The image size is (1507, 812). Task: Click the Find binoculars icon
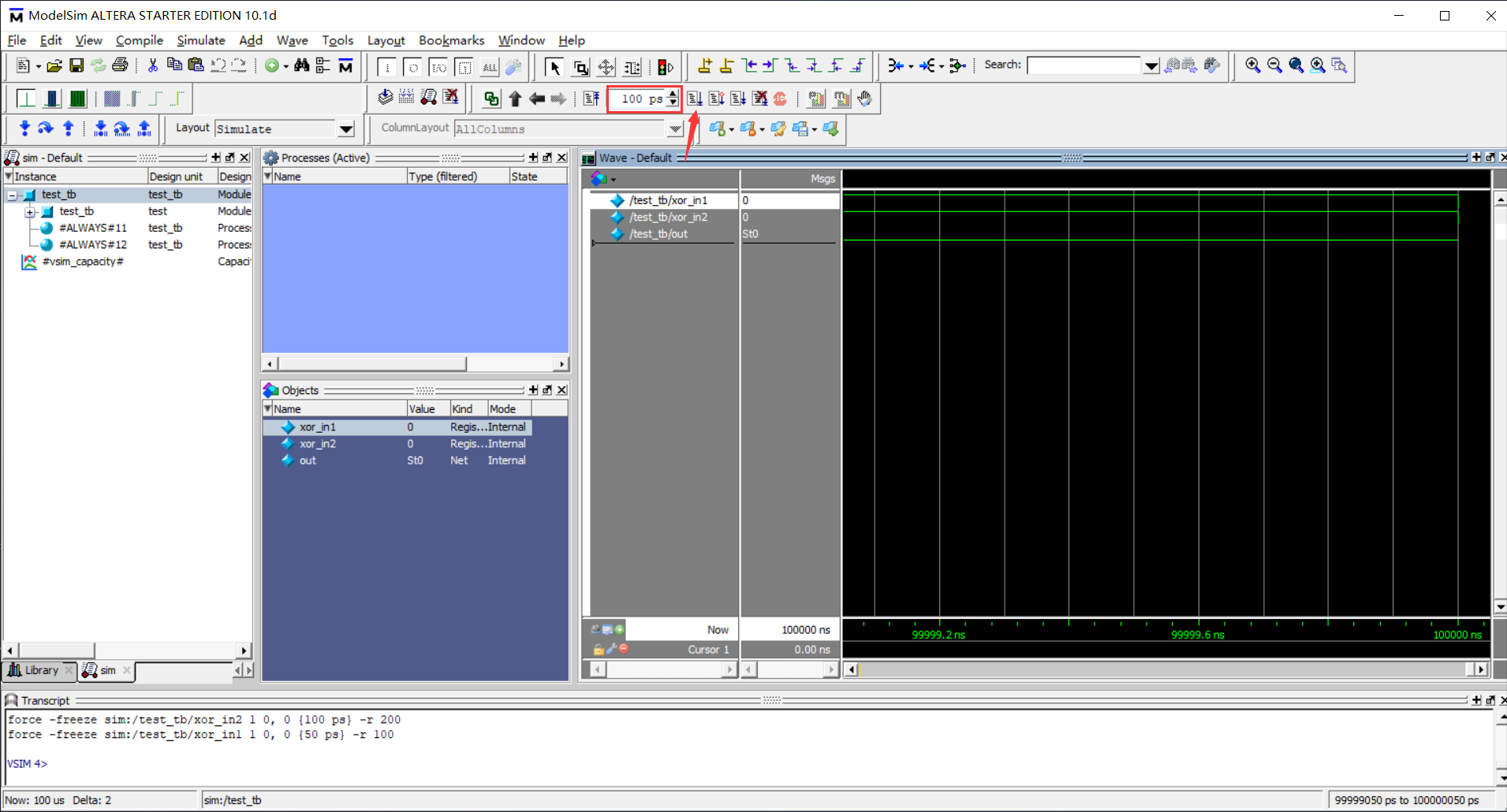(x=303, y=66)
